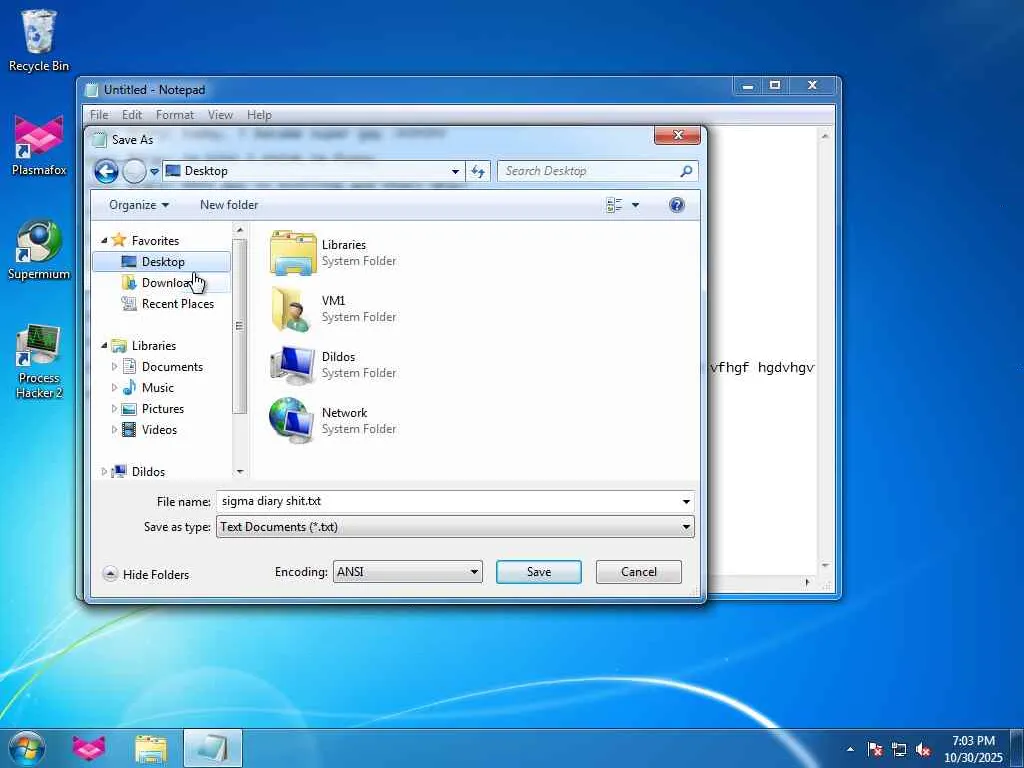This screenshot has height=768, width=1024.
Task: Refresh the Desktop location in the address bar
Action: pos(478,171)
